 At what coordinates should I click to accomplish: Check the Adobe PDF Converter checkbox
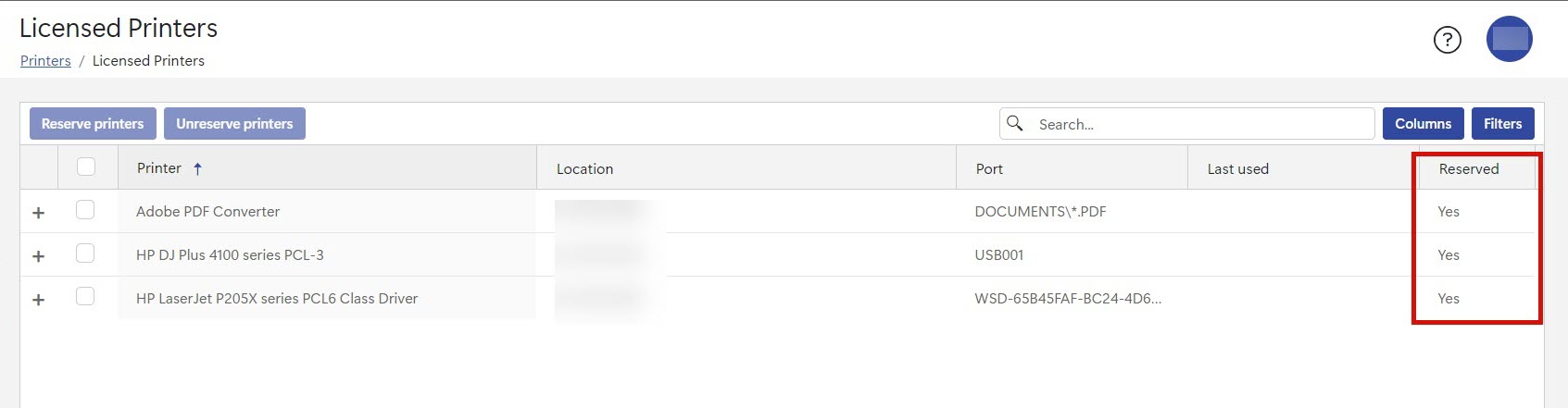[x=85, y=210]
